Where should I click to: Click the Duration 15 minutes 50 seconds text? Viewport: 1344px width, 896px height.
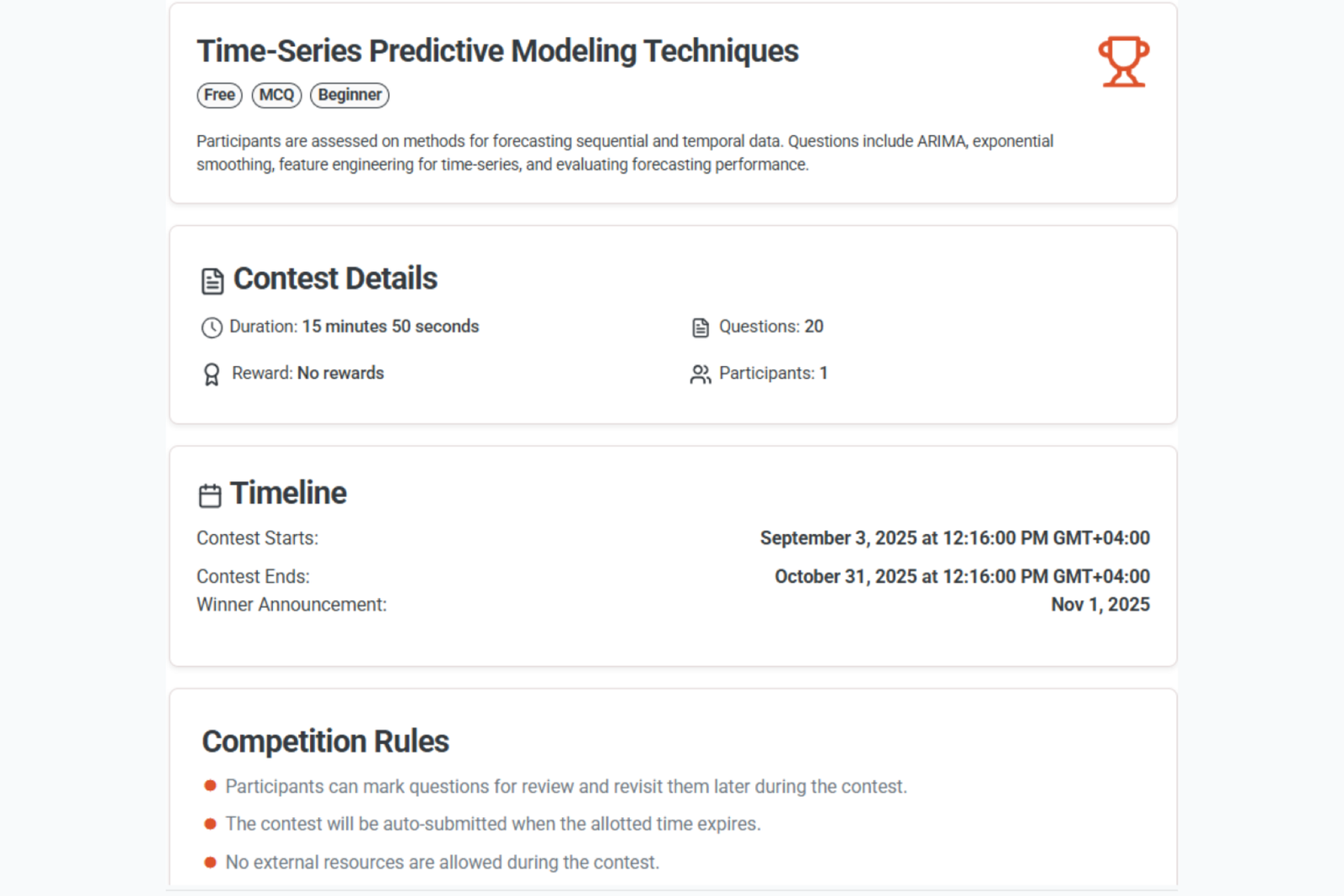pyautogui.click(x=354, y=327)
